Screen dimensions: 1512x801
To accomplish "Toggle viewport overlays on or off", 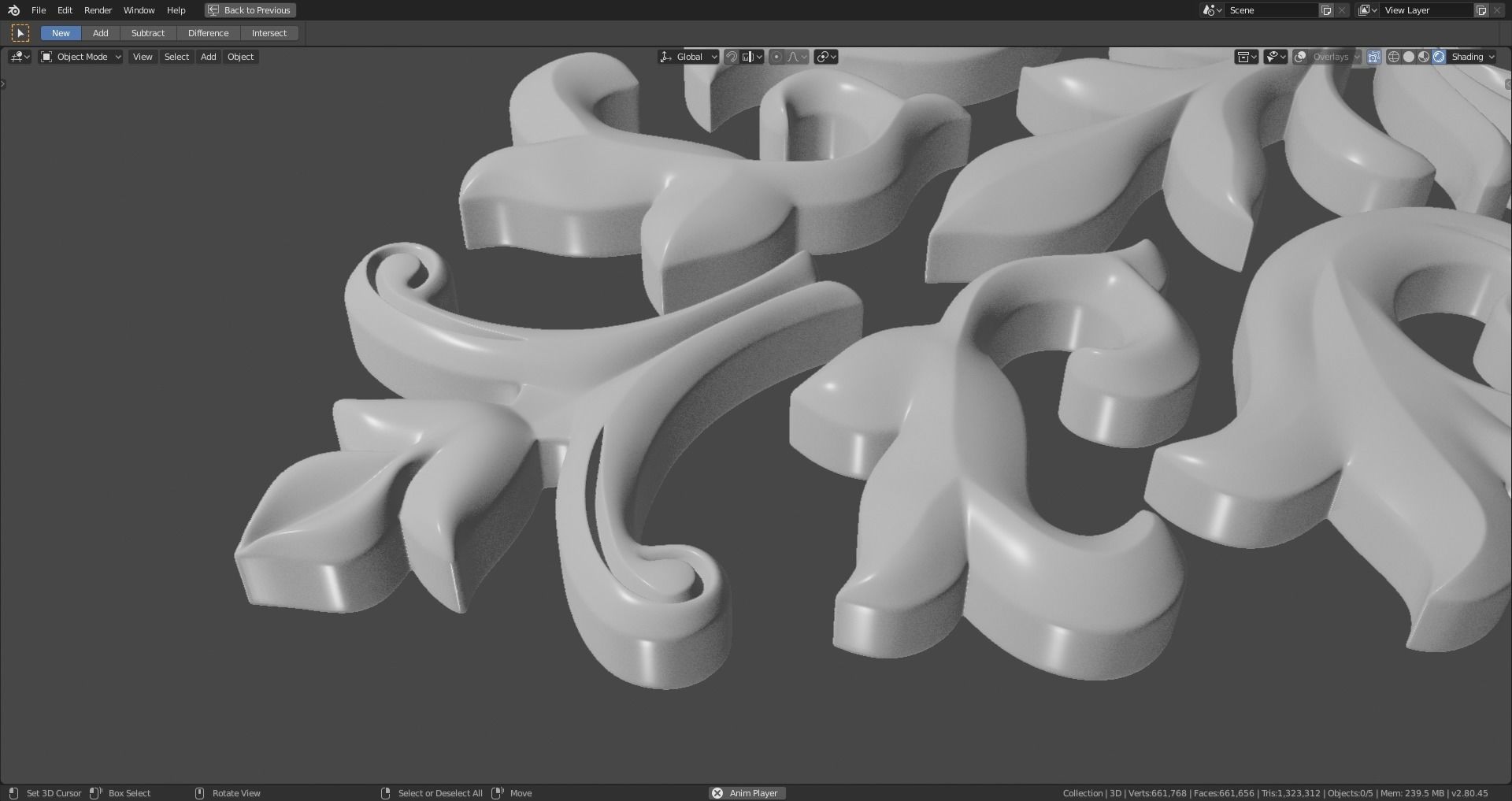I will pos(1301,57).
